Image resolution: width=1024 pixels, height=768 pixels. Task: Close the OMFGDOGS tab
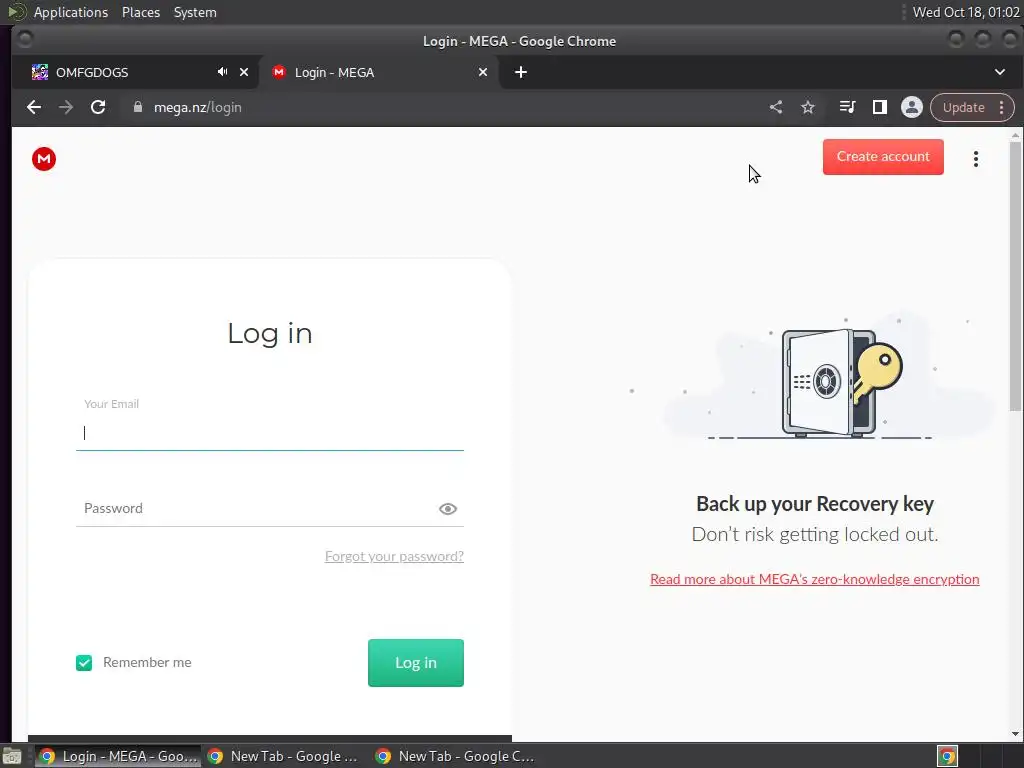tap(244, 72)
